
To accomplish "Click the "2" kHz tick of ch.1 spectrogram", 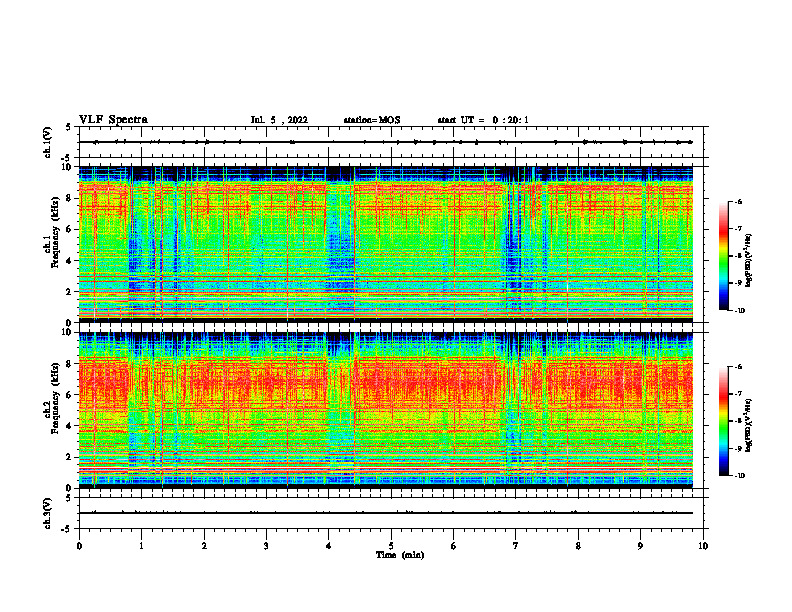I will pyautogui.click(x=69, y=292).
